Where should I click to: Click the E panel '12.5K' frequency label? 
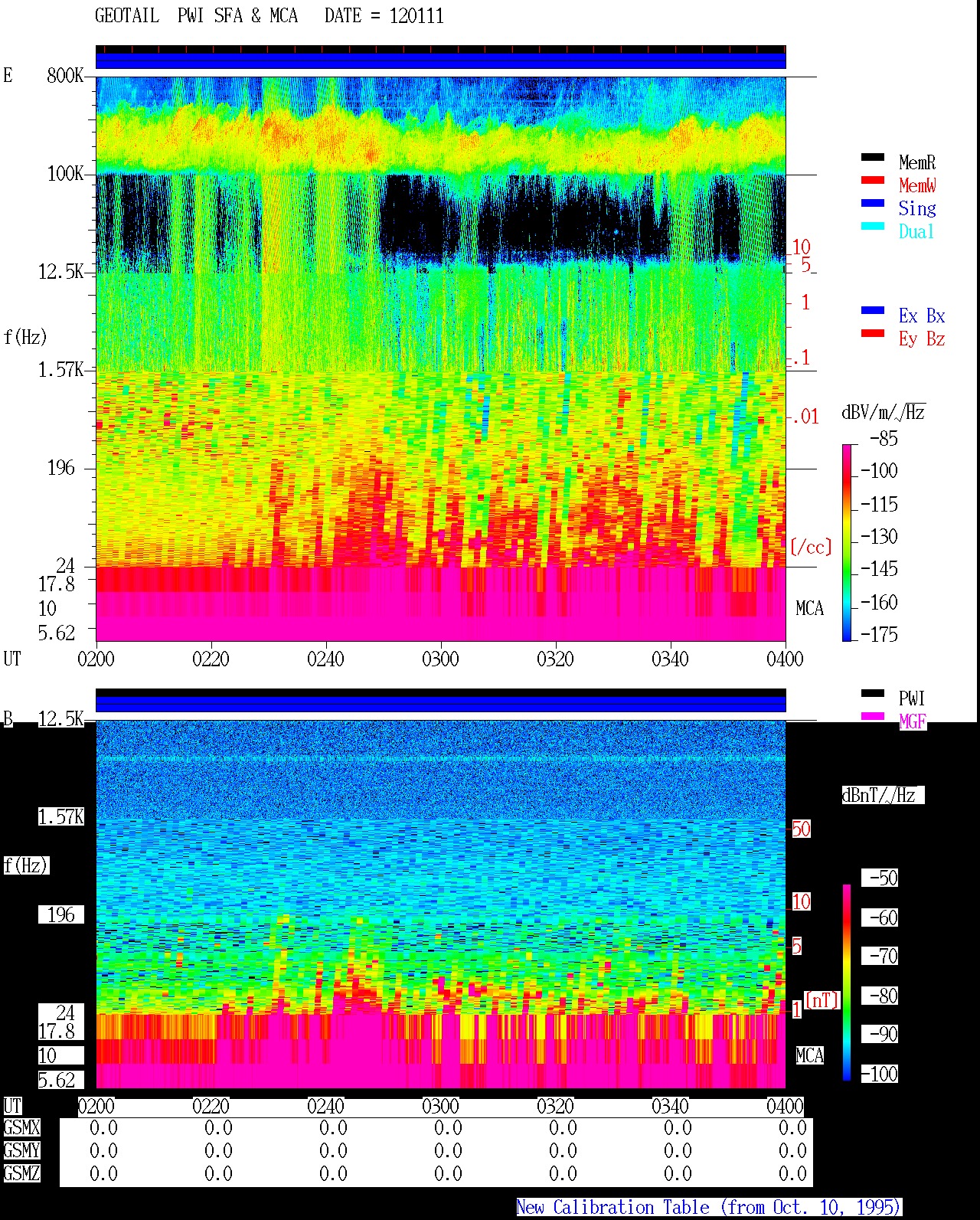61,271
